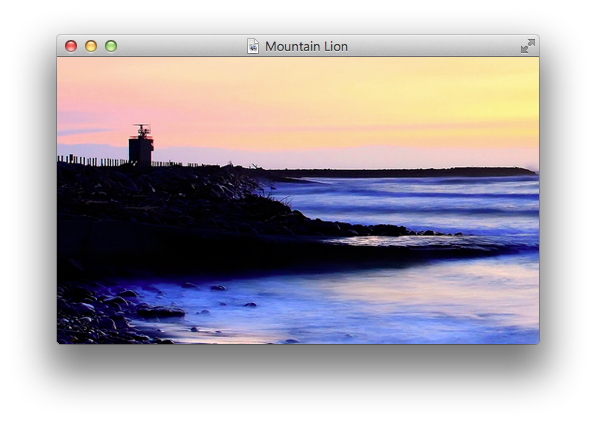Screen dimensions: 596x423
Task: Click the fullscreen arrows icon in title bar
Action: pyautogui.click(x=528, y=46)
